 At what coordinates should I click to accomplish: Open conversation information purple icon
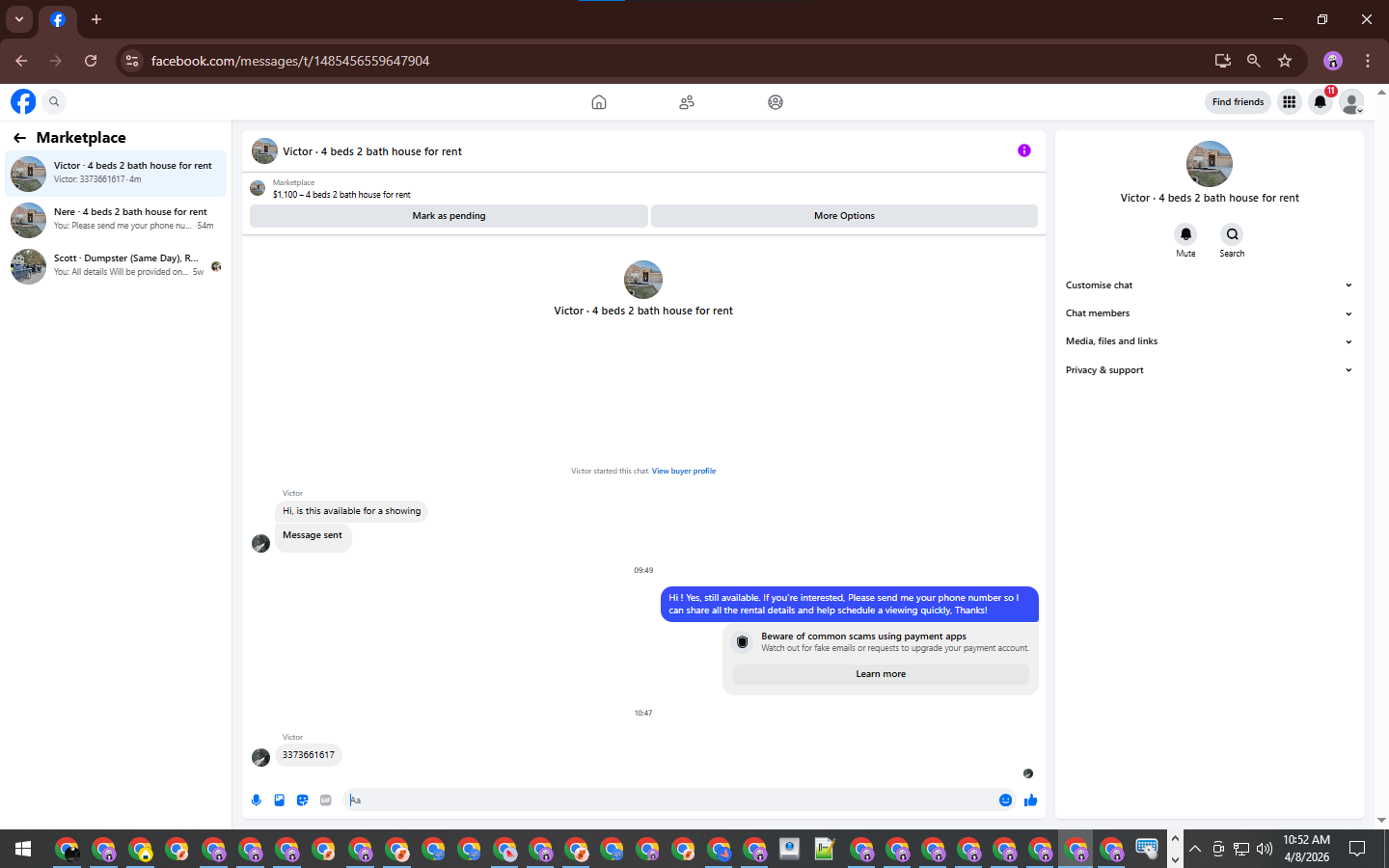1024,150
